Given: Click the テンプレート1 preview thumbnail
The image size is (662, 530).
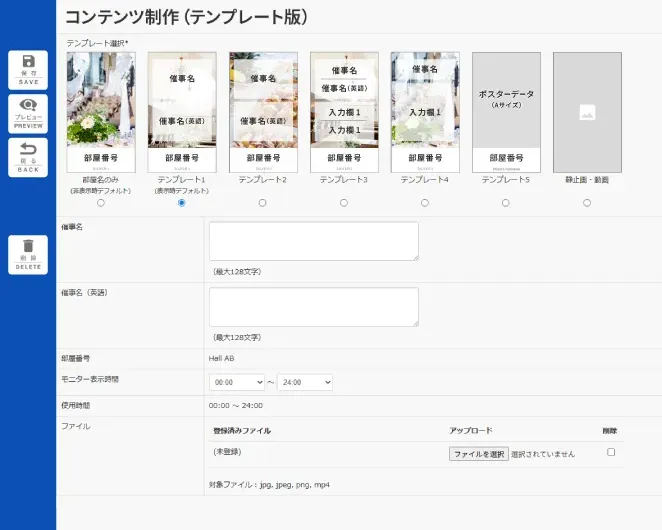Looking at the screenshot, I should pyautogui.click(x=182, y=110).
